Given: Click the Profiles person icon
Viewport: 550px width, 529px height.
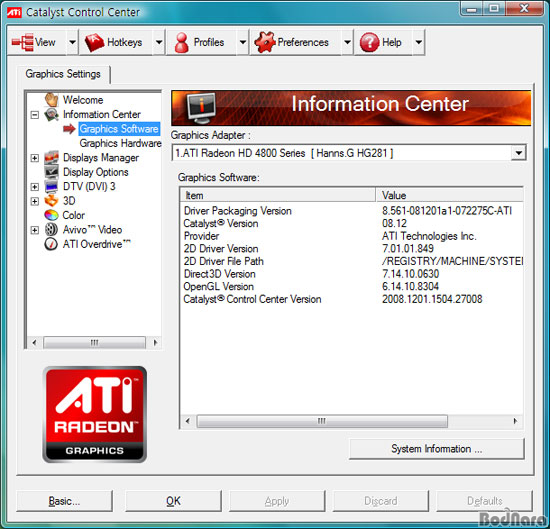Looking at the screenshot, I should pyautogui.click(x=182, y=42).
